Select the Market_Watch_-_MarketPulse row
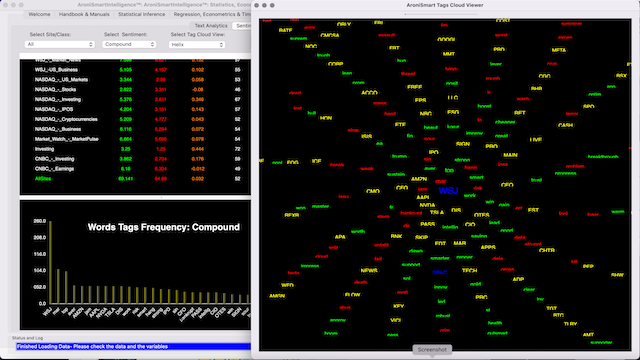This screenshot has height=360, width=640. tap(135, 139)
